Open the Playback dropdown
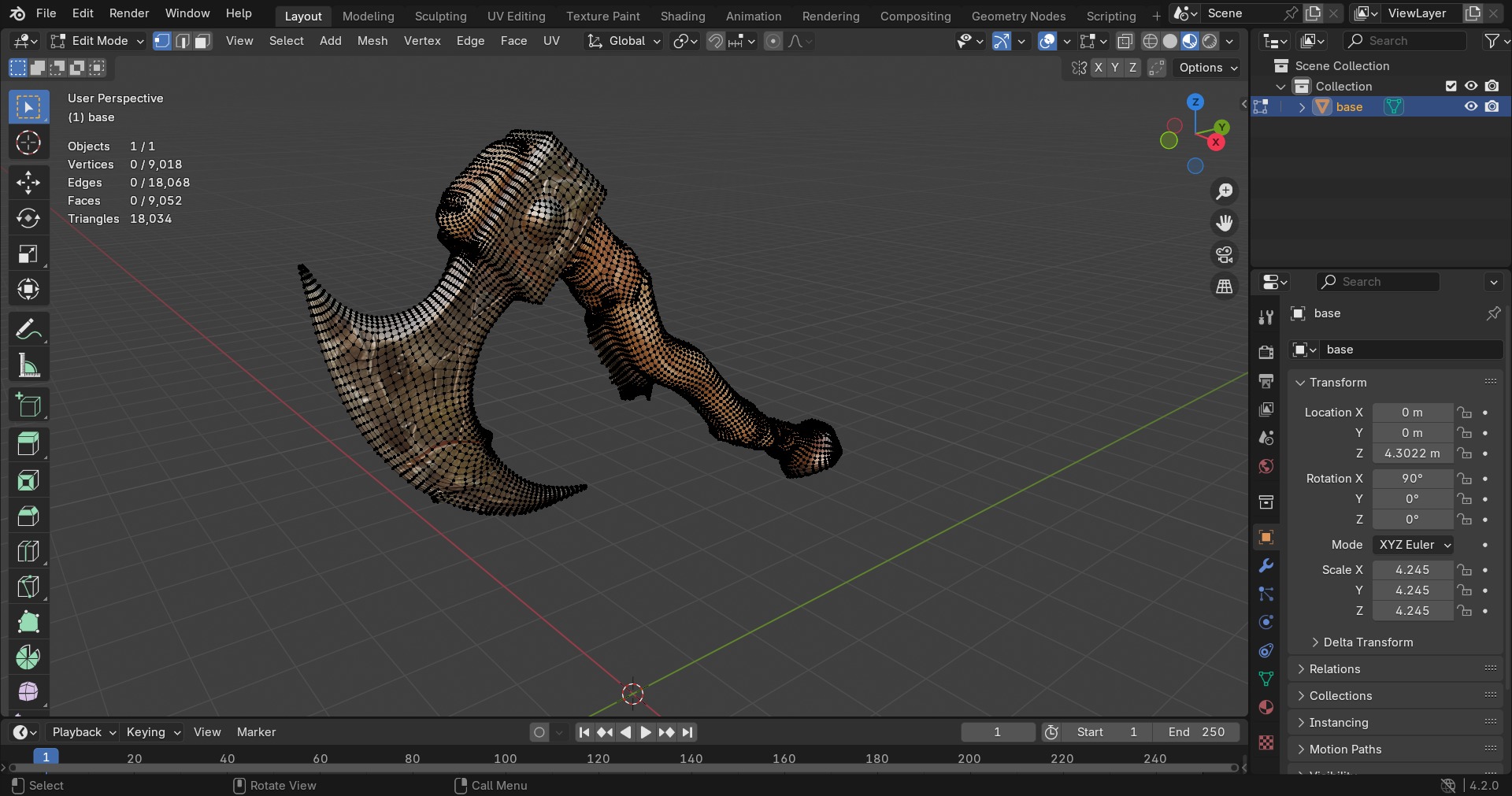 [x=83, y=732]
